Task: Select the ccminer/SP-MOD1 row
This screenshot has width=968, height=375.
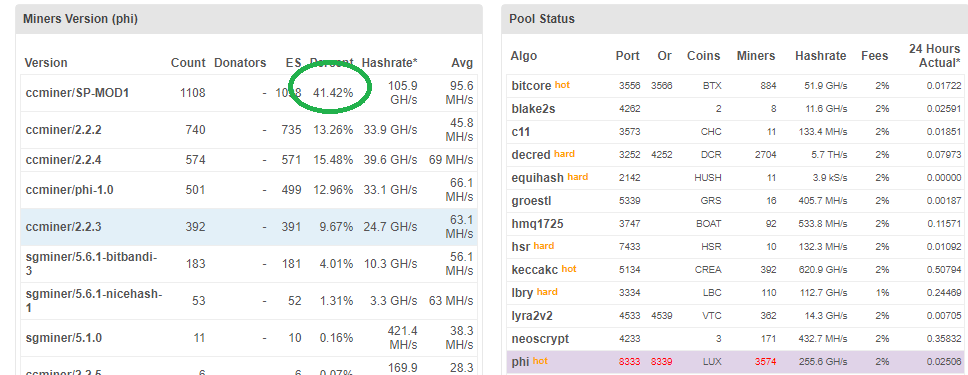Action: pyautogui.click(x=249, y=93)
